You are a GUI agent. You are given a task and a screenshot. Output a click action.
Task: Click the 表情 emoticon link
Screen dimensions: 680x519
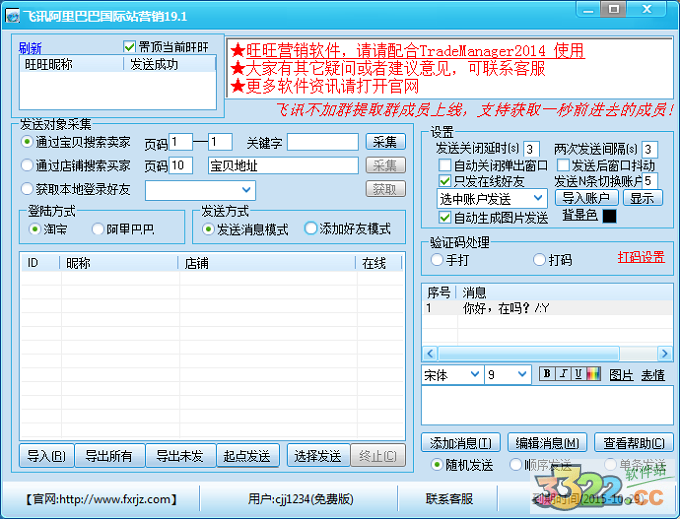[x=652, y=375]
